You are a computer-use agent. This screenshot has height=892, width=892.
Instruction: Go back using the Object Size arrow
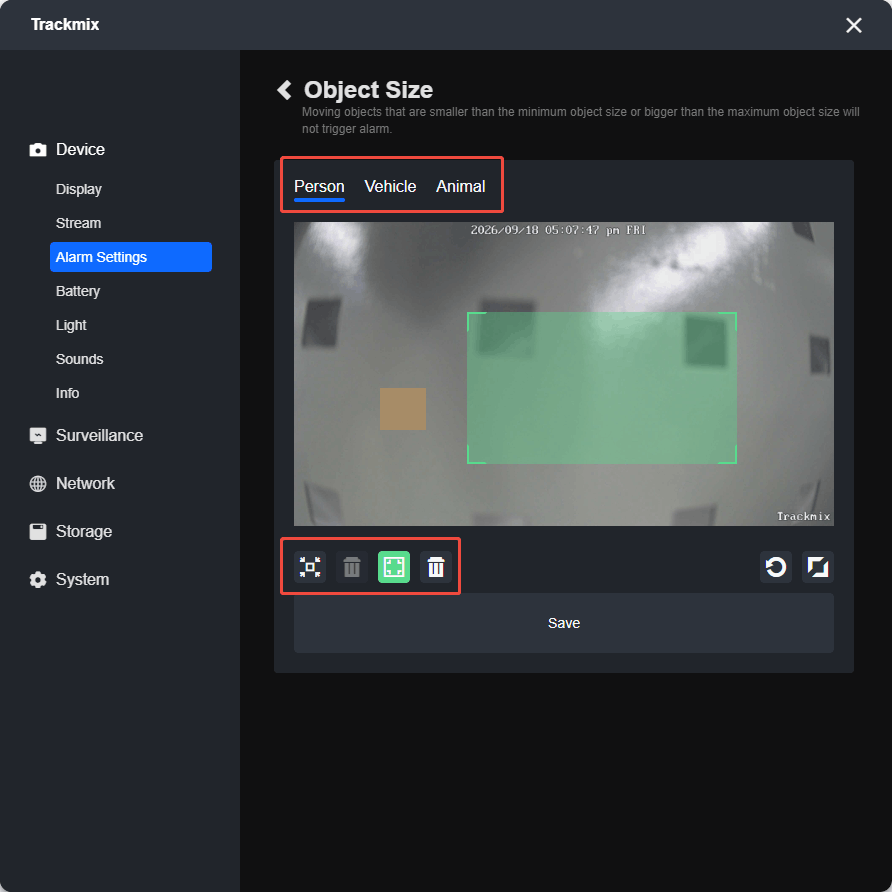(284, 90)
